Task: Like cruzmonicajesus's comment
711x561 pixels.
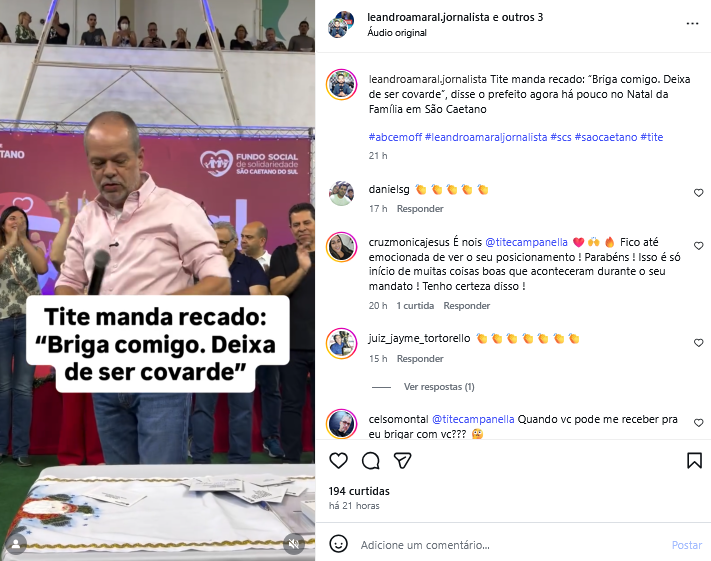Action: (698, 246)
